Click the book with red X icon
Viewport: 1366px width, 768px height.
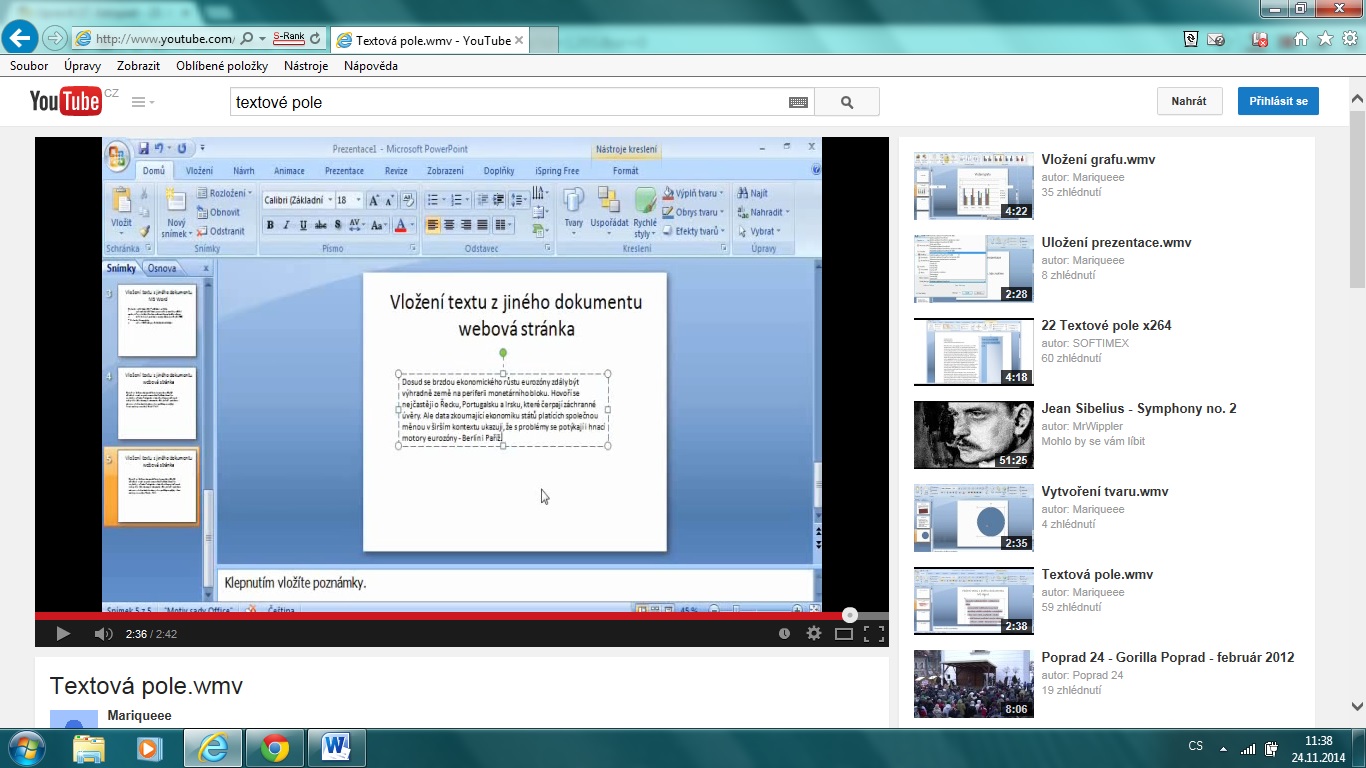point(1262,39)
